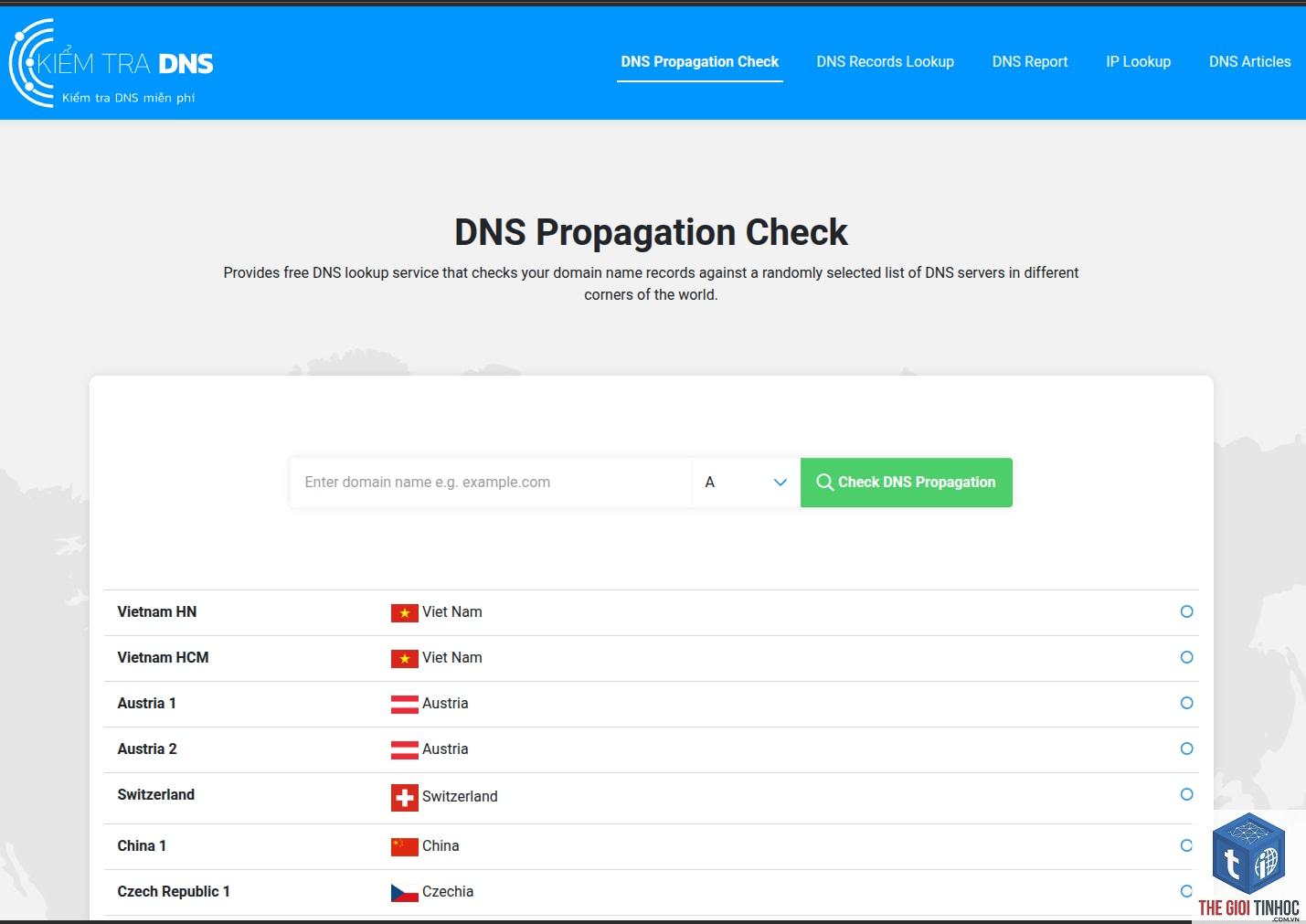Select the Vietnam HCM server name
1306x924 pixels.
[163, 658]
